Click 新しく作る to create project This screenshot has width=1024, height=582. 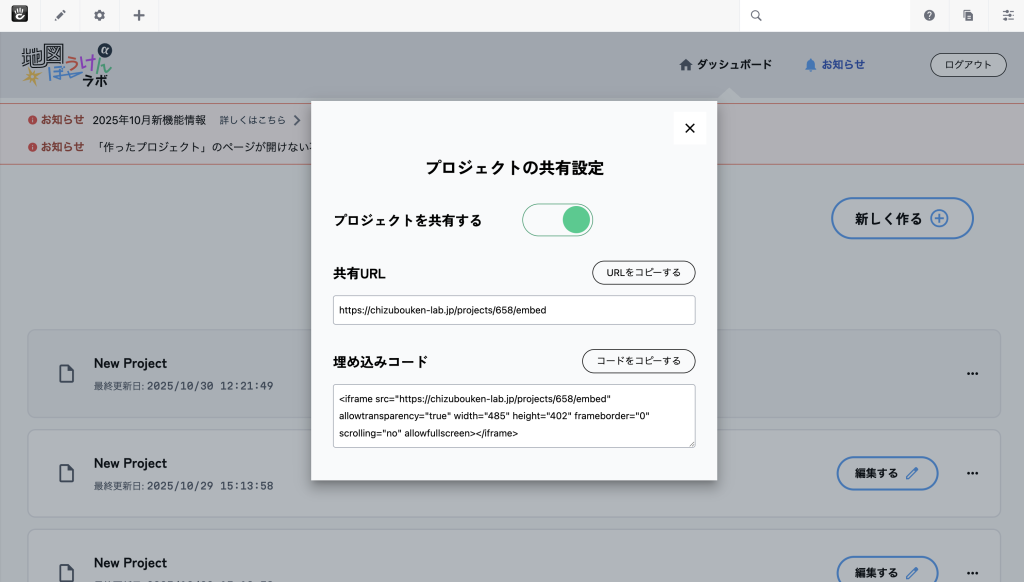point(901,218)
